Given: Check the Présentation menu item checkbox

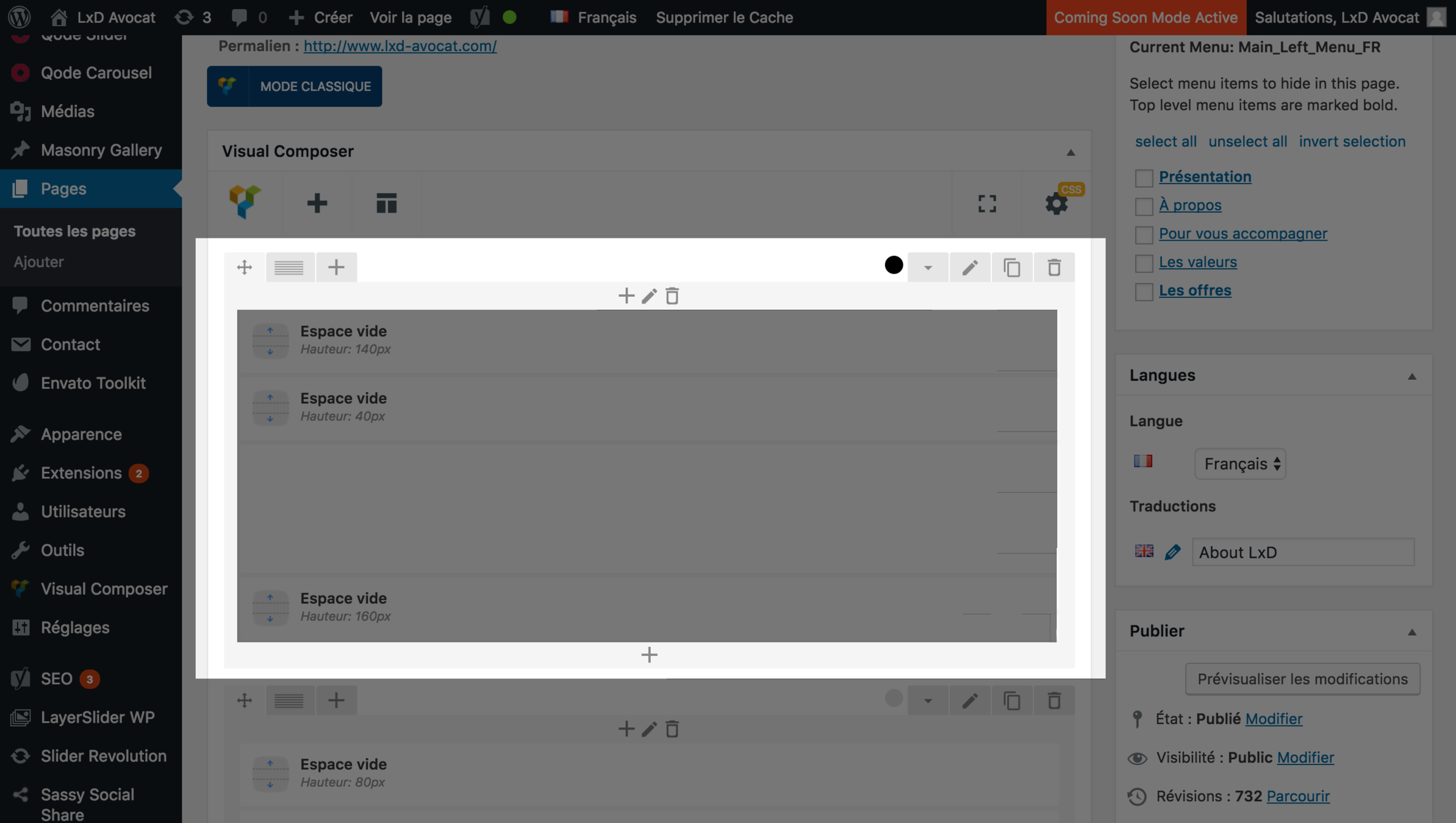Looking at the screenshot, I should point(1144,178).
